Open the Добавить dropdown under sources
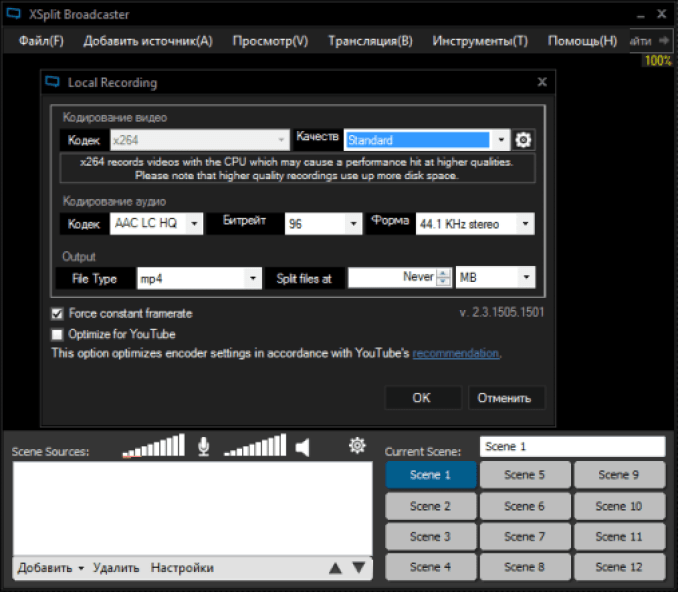The image size is (678, 592). point(51,567)
